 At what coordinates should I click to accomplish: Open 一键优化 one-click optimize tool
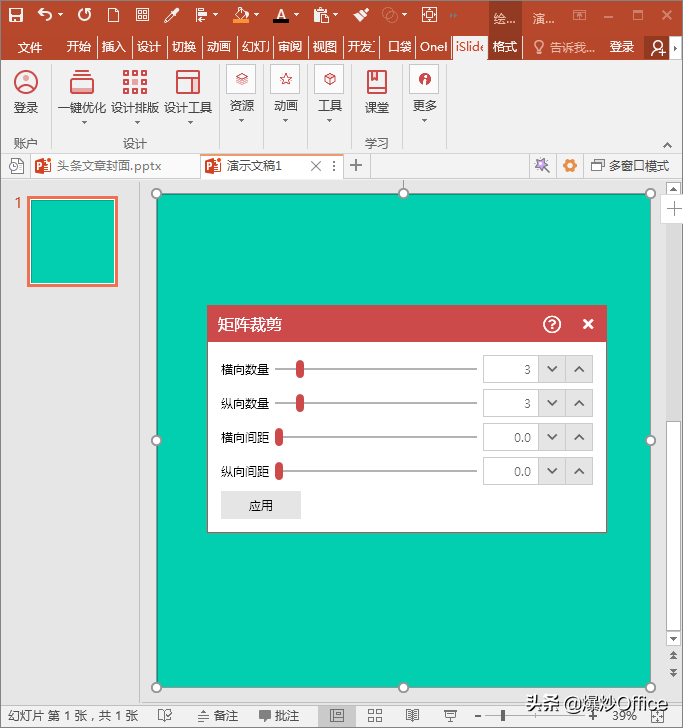coord(82,95)
